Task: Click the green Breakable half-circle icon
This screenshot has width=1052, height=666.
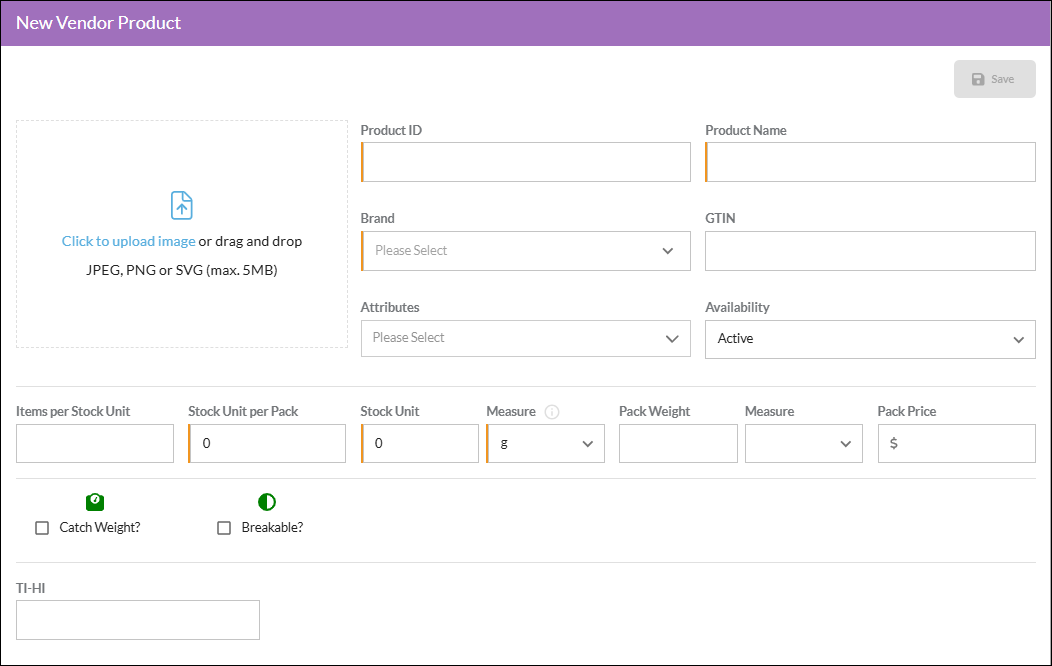Action: tap(266, 502)
